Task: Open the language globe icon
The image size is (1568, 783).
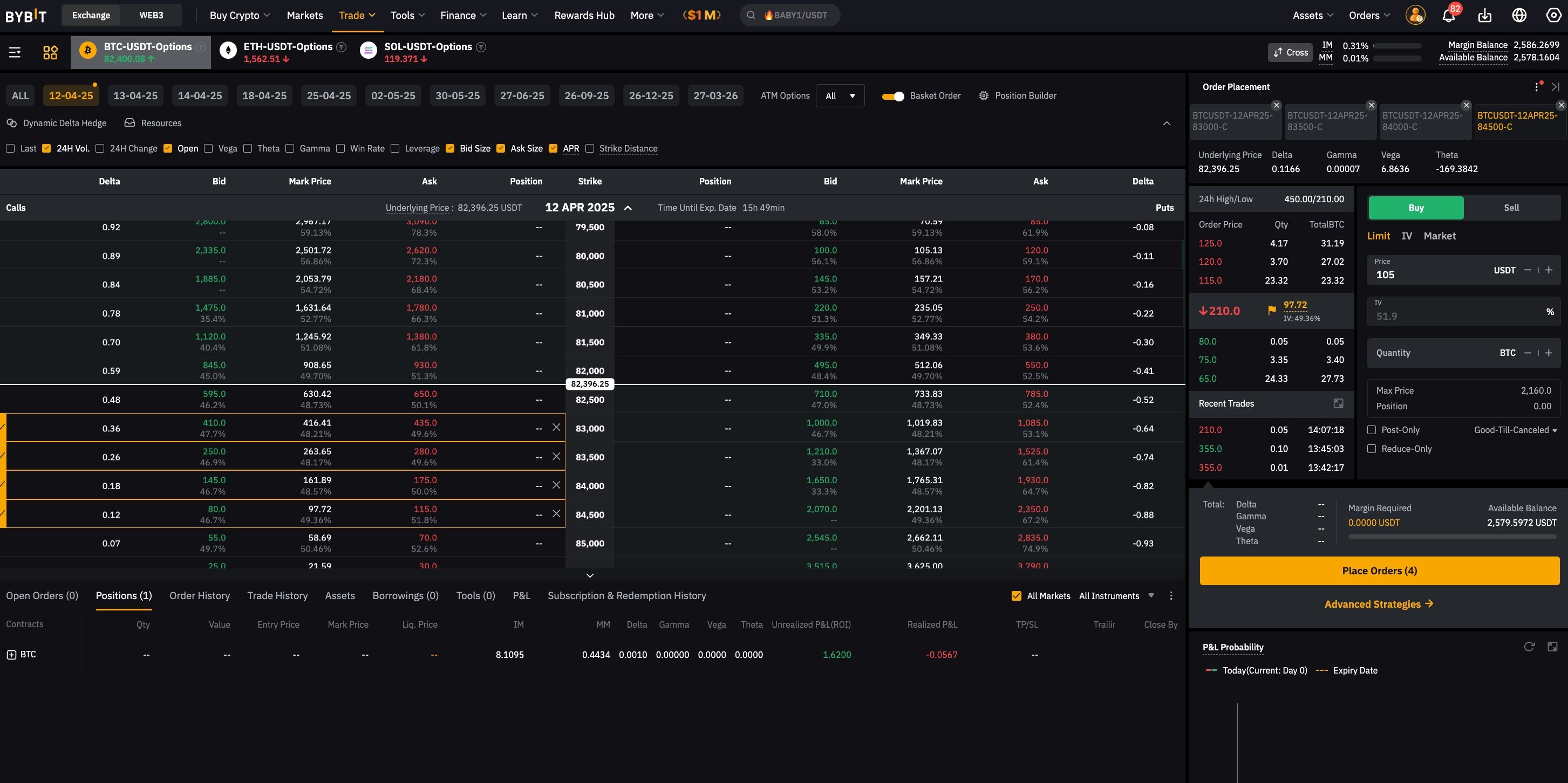Action: click(1519, 16)
